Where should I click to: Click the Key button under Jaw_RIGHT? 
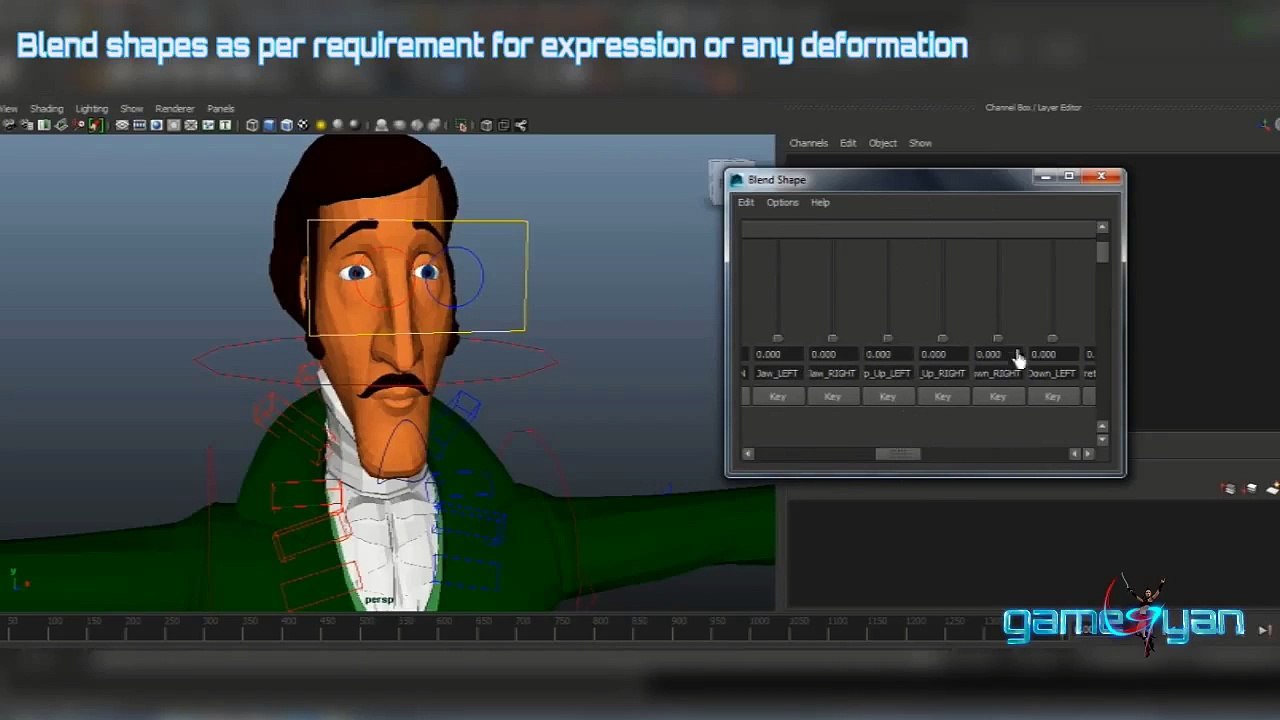[833, 397]
